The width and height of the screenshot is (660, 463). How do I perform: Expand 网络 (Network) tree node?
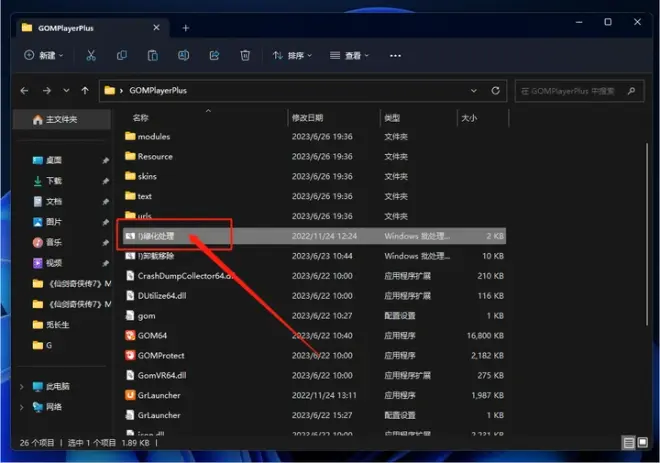[x=21, y=407]
